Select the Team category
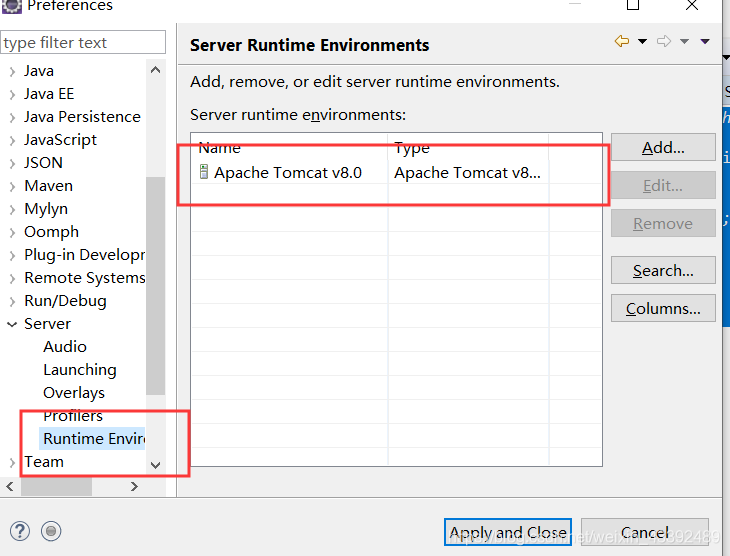730x556 pixels. [44, 462]
